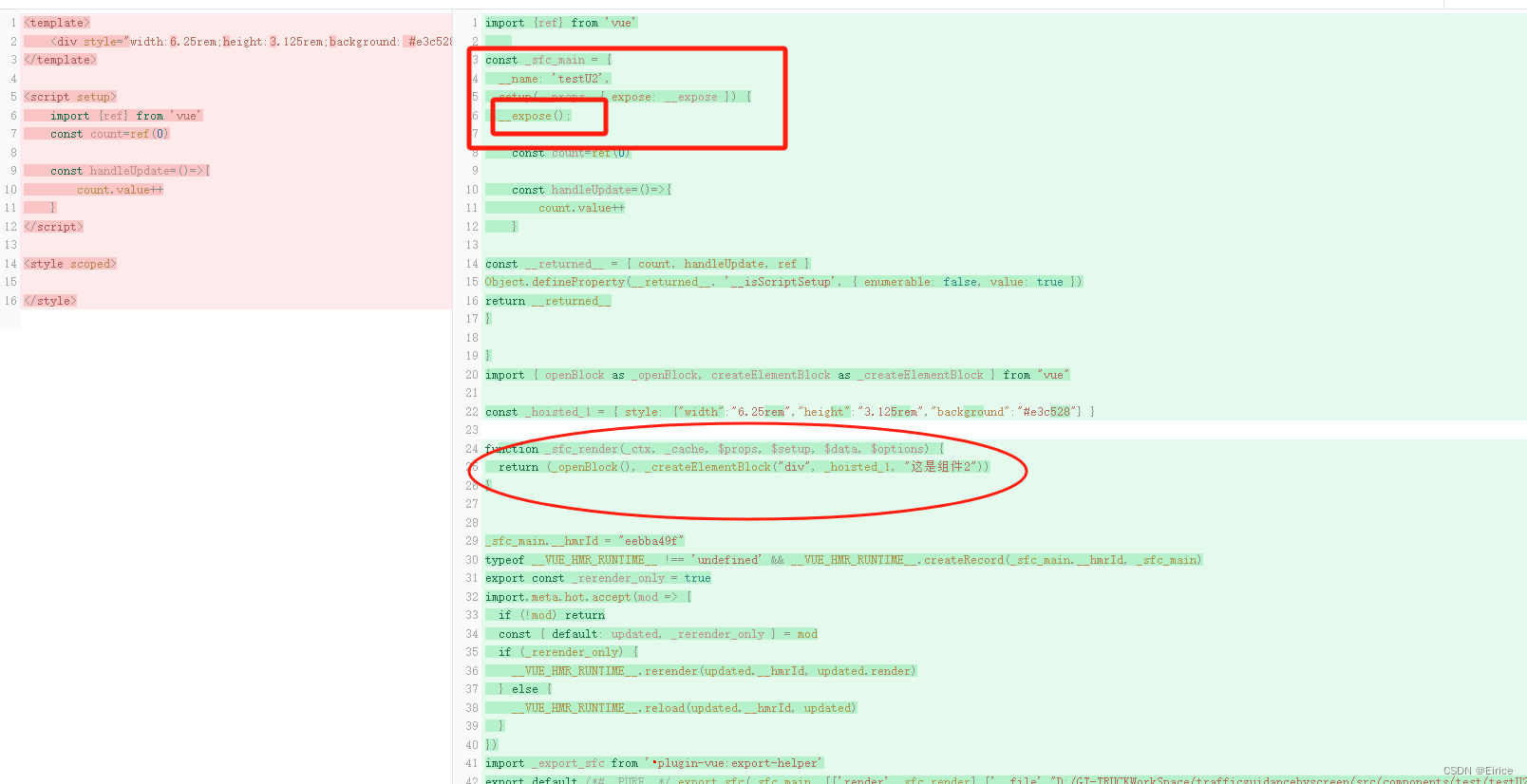Click the const _hoisted_1 style line
The height and width of the screenshot is (784, 1527).
coord(790,412)
